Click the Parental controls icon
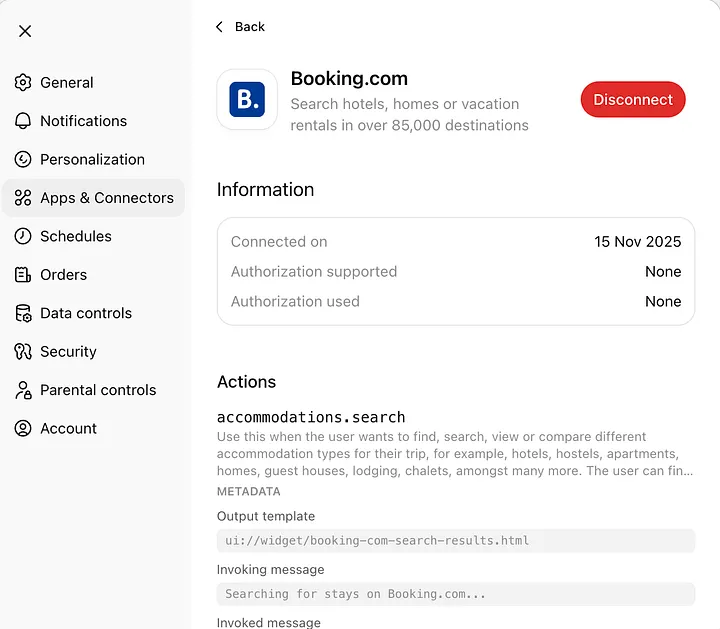The image size is (720, 629). coord(23,390)
